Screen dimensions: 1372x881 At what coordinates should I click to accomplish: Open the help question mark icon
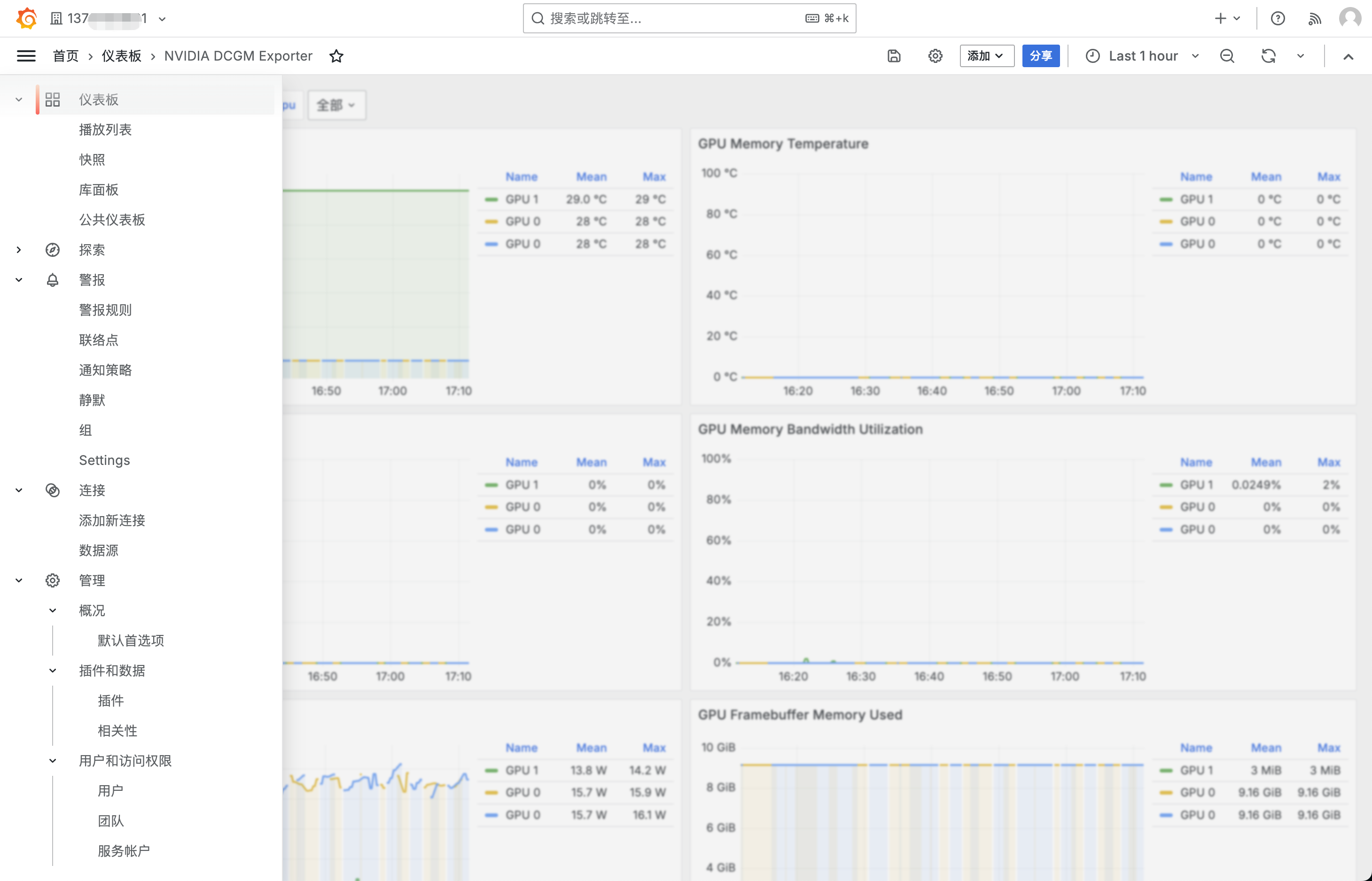coord(1278,18)
